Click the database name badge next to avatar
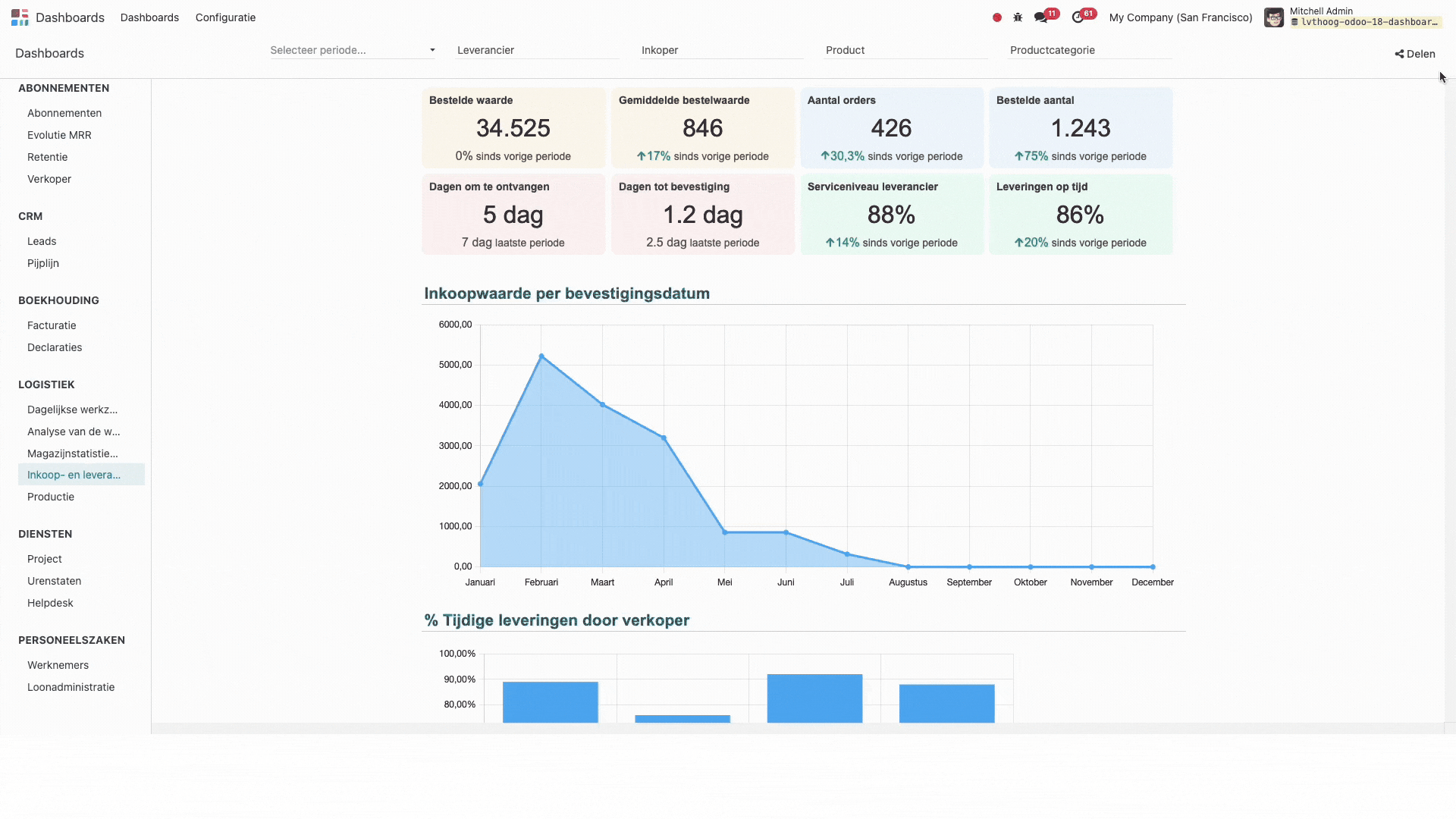 pyautogui.click(x=1365, y=22)
